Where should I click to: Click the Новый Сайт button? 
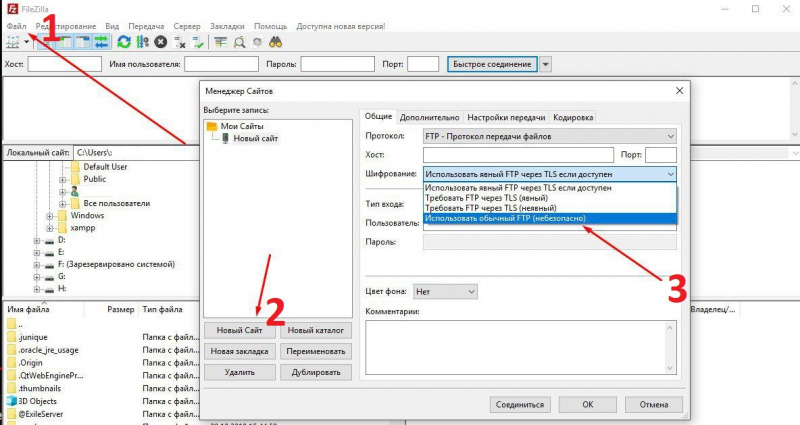(239, 330)
